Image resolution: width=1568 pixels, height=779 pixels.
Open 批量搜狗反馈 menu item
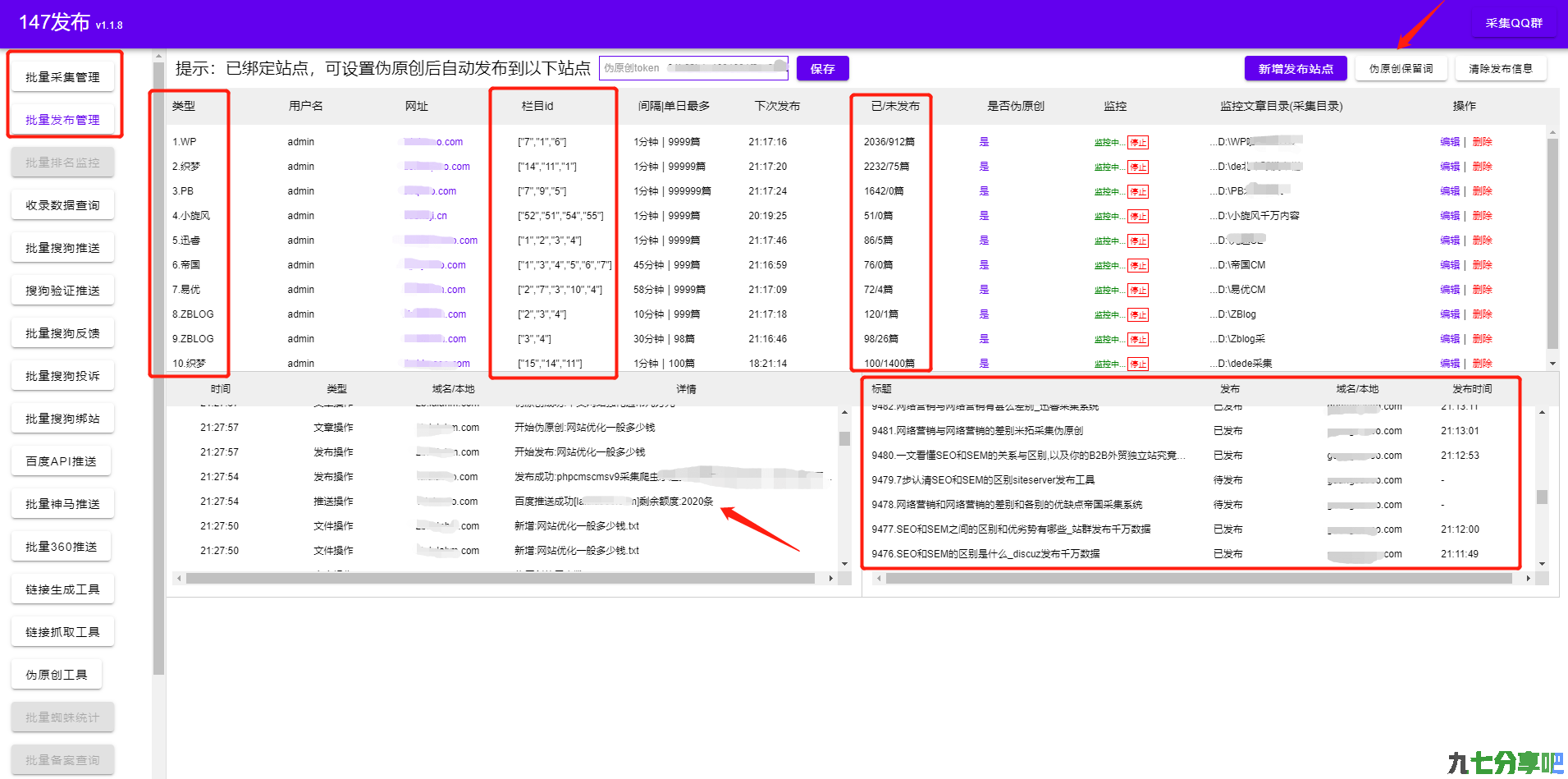coord(62,333)
